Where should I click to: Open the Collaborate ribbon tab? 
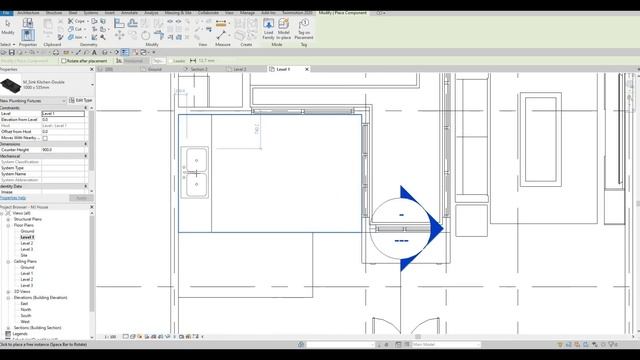click(208, 13)
